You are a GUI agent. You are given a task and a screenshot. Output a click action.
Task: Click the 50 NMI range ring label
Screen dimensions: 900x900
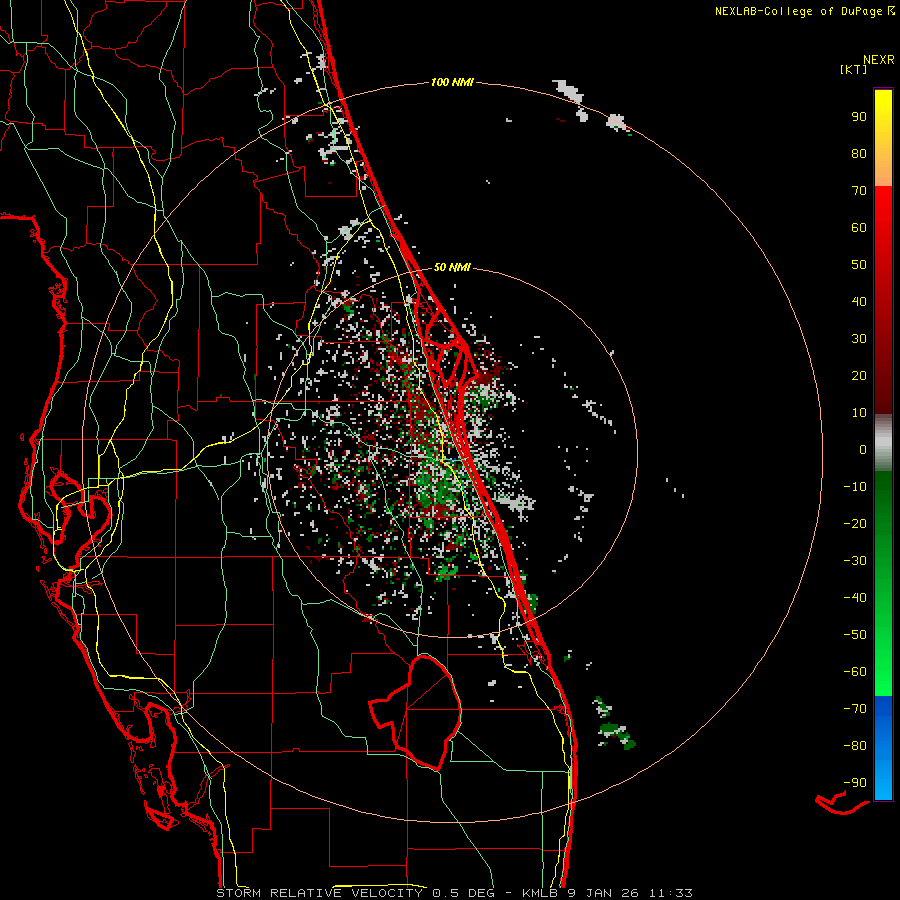tap(452, 267)
